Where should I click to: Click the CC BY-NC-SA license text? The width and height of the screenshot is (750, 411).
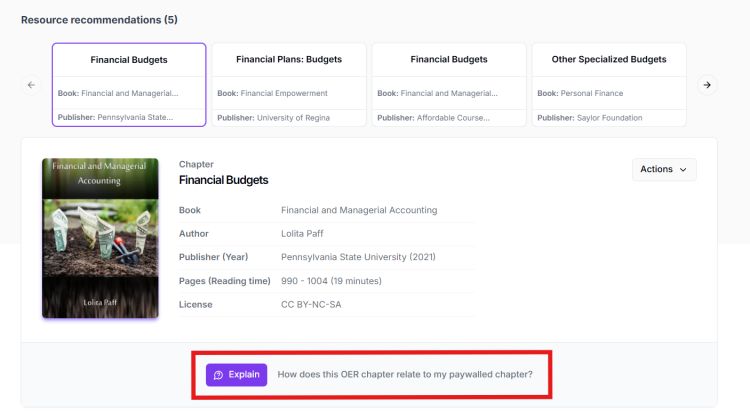[311, 304]
